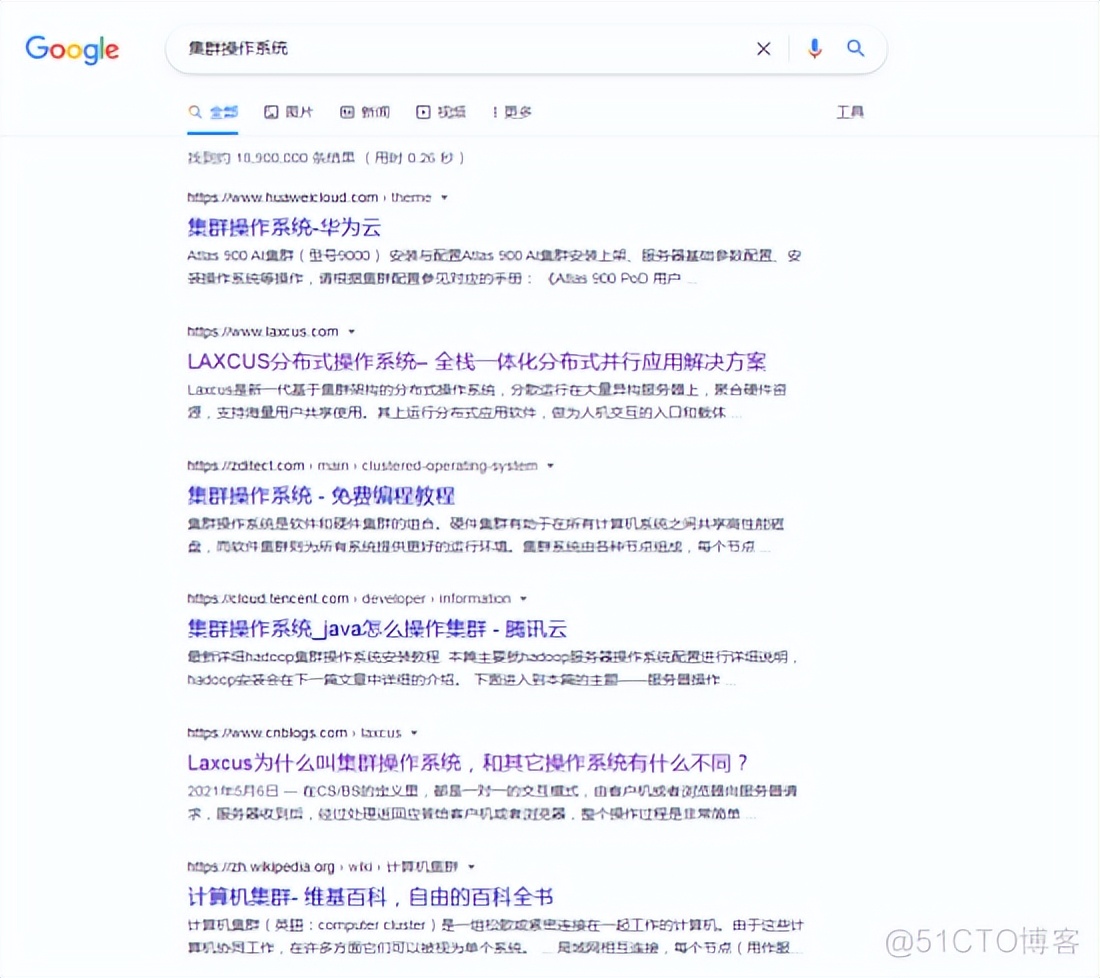This screenshot has width=1100, height=978.
Task: Start a voice search with the microphone icon
Action: tap(814, 48)
